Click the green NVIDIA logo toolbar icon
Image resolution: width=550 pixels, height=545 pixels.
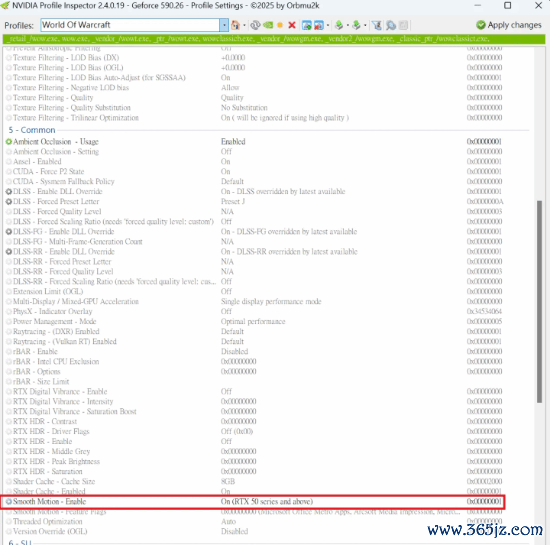pyautogui.click(x=268, y=25)
